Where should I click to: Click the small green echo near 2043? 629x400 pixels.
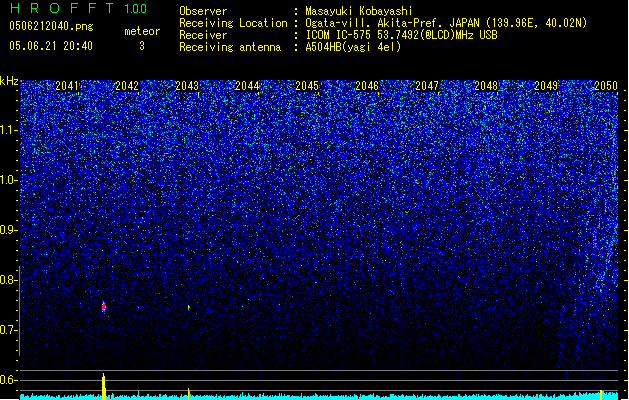click(189, 308)
